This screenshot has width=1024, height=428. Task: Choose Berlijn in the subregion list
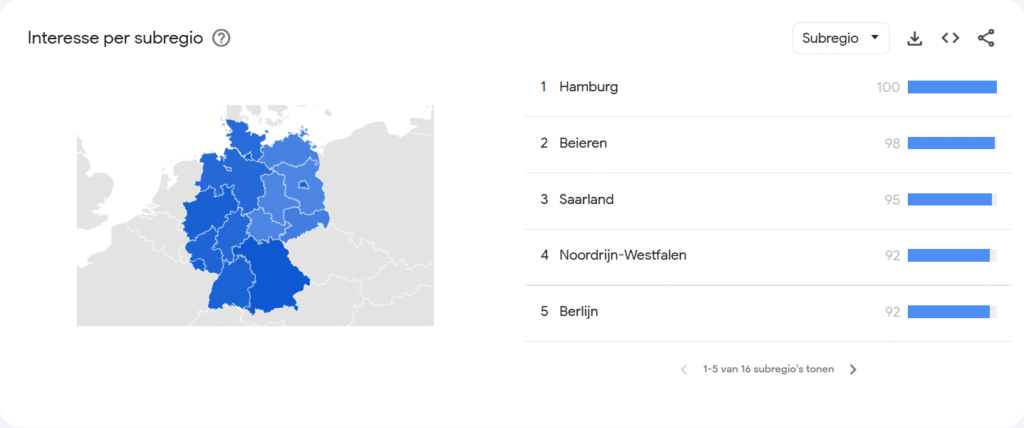click(579, 311)
